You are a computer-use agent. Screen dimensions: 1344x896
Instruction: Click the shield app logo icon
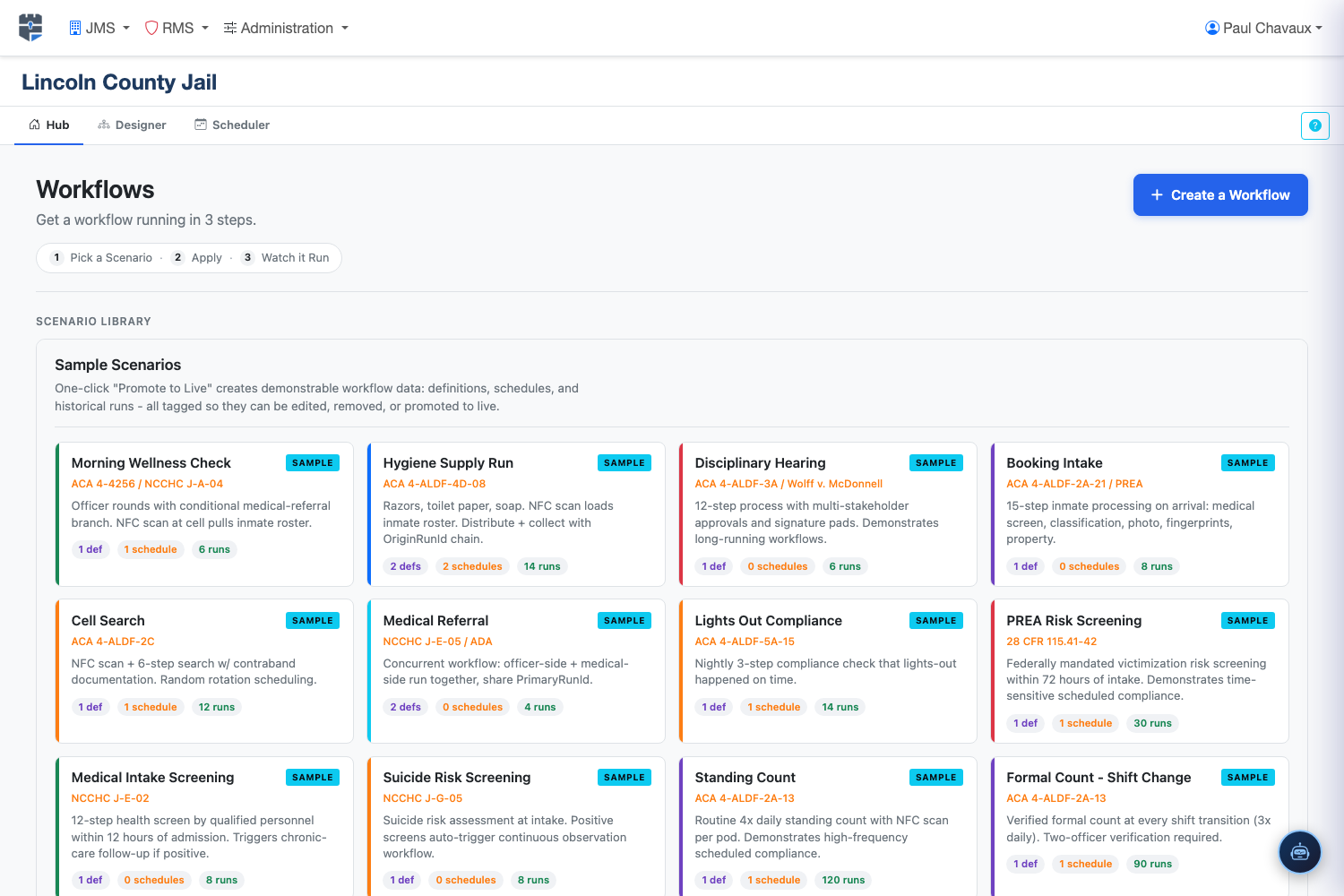click(x=30, y=28)
